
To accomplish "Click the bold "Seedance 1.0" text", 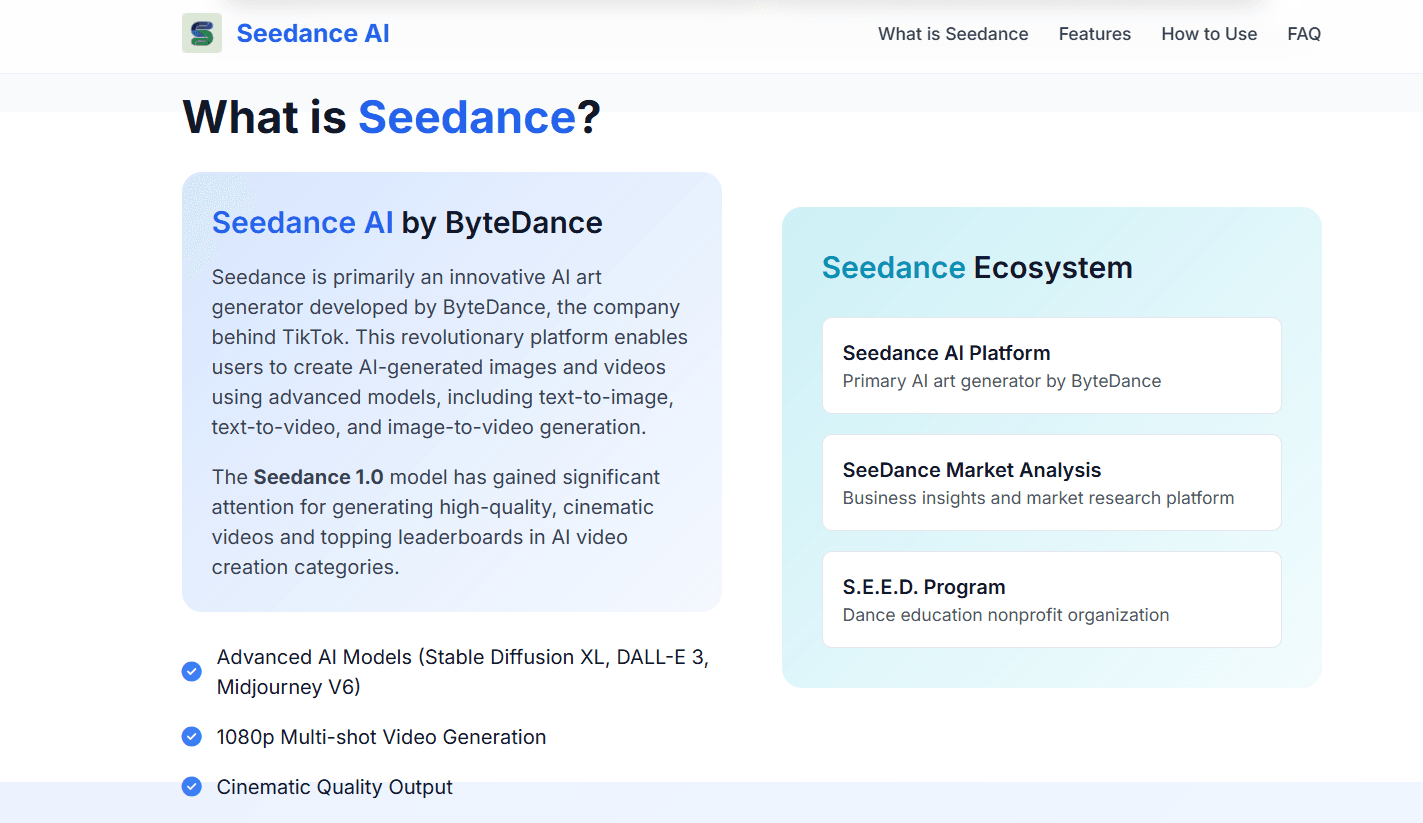I will pyautogui.click(x=318, y=477).
